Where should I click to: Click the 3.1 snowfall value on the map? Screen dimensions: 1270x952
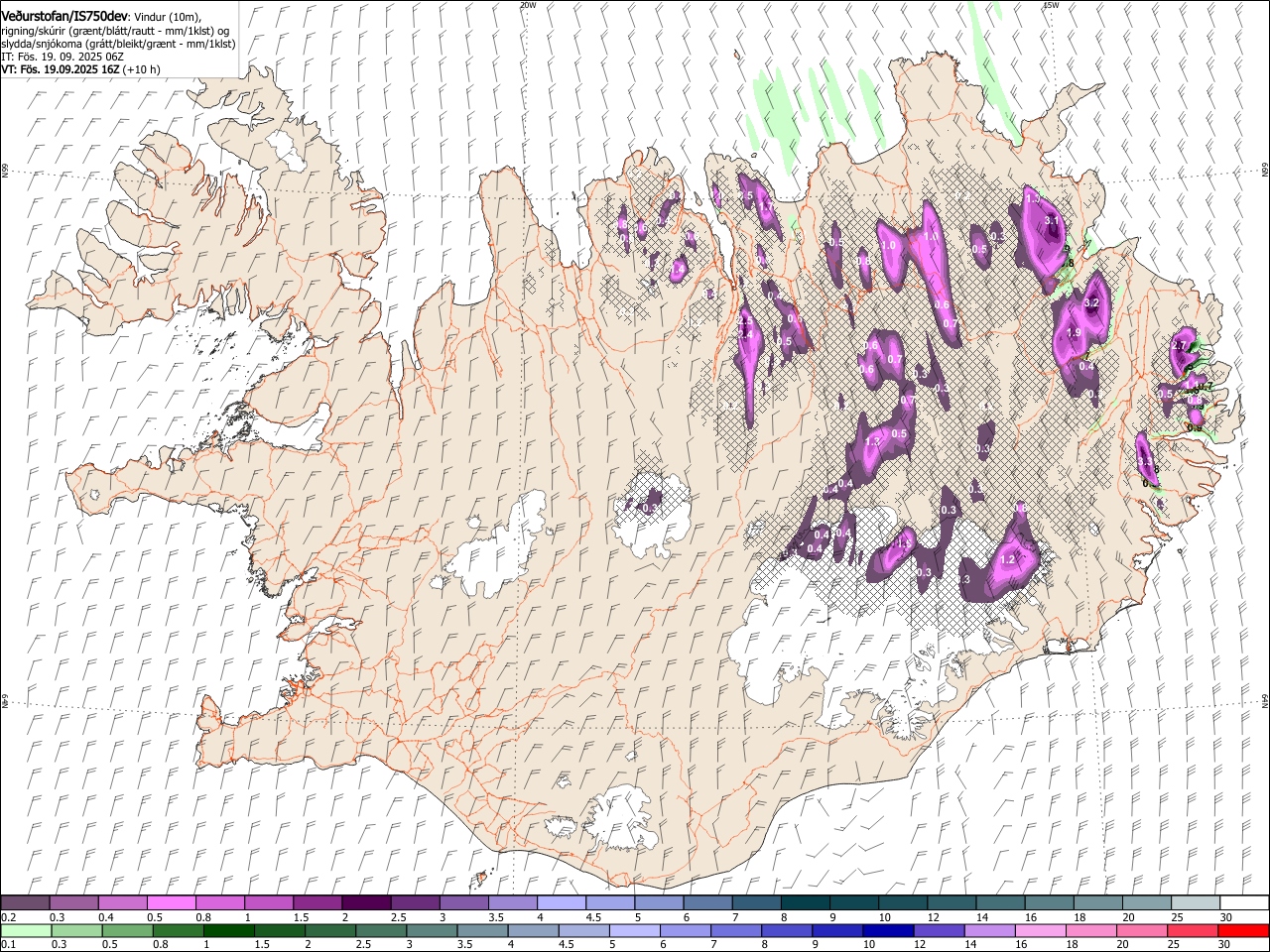click(1053, 220)
